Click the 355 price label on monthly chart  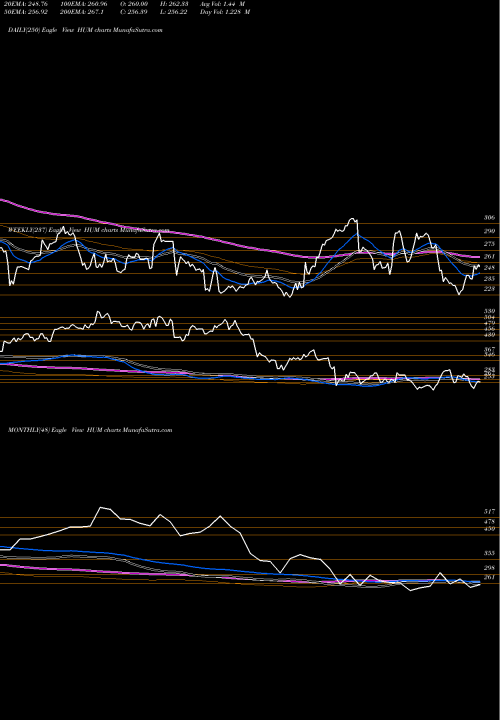click(489, 554)
